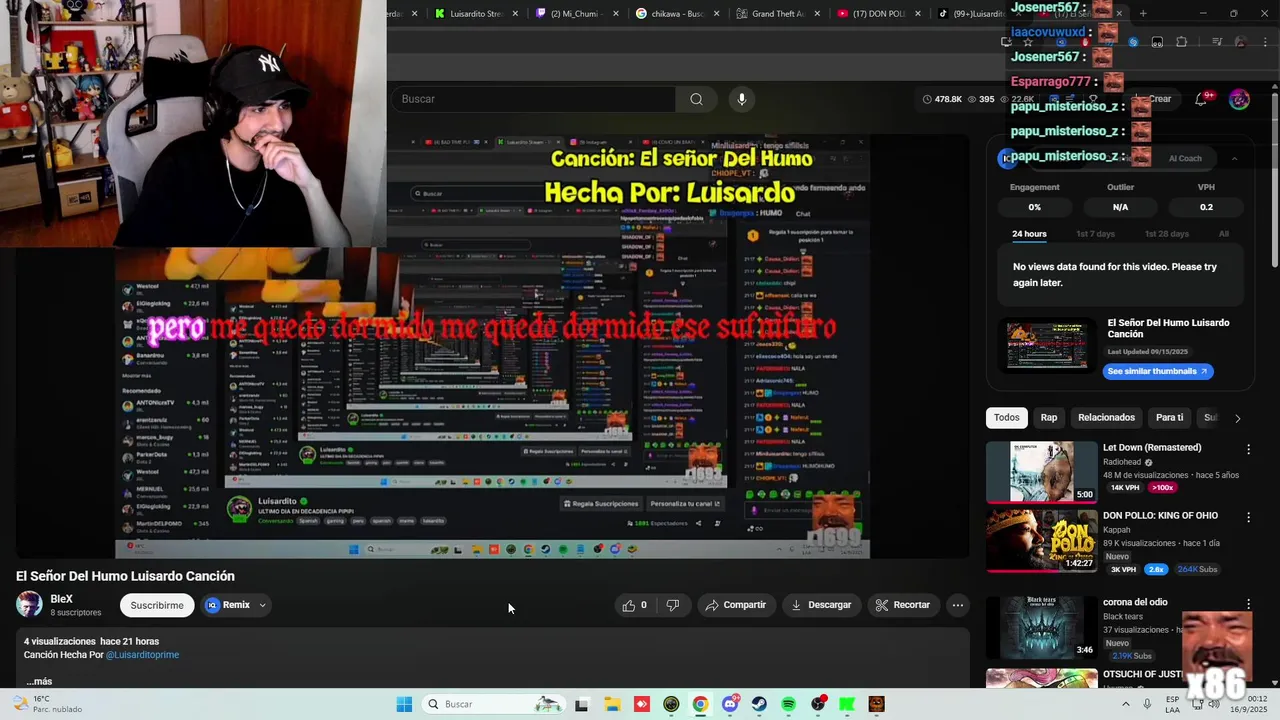Open the YouTube account avatar menu
The width and height of the screenshot is (1280, 720).
[x=1239, y=99]
